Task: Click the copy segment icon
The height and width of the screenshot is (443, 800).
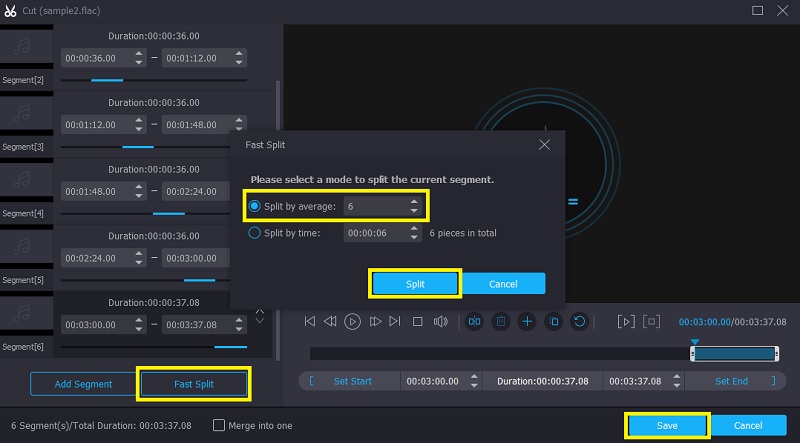Action: [553, 322]
